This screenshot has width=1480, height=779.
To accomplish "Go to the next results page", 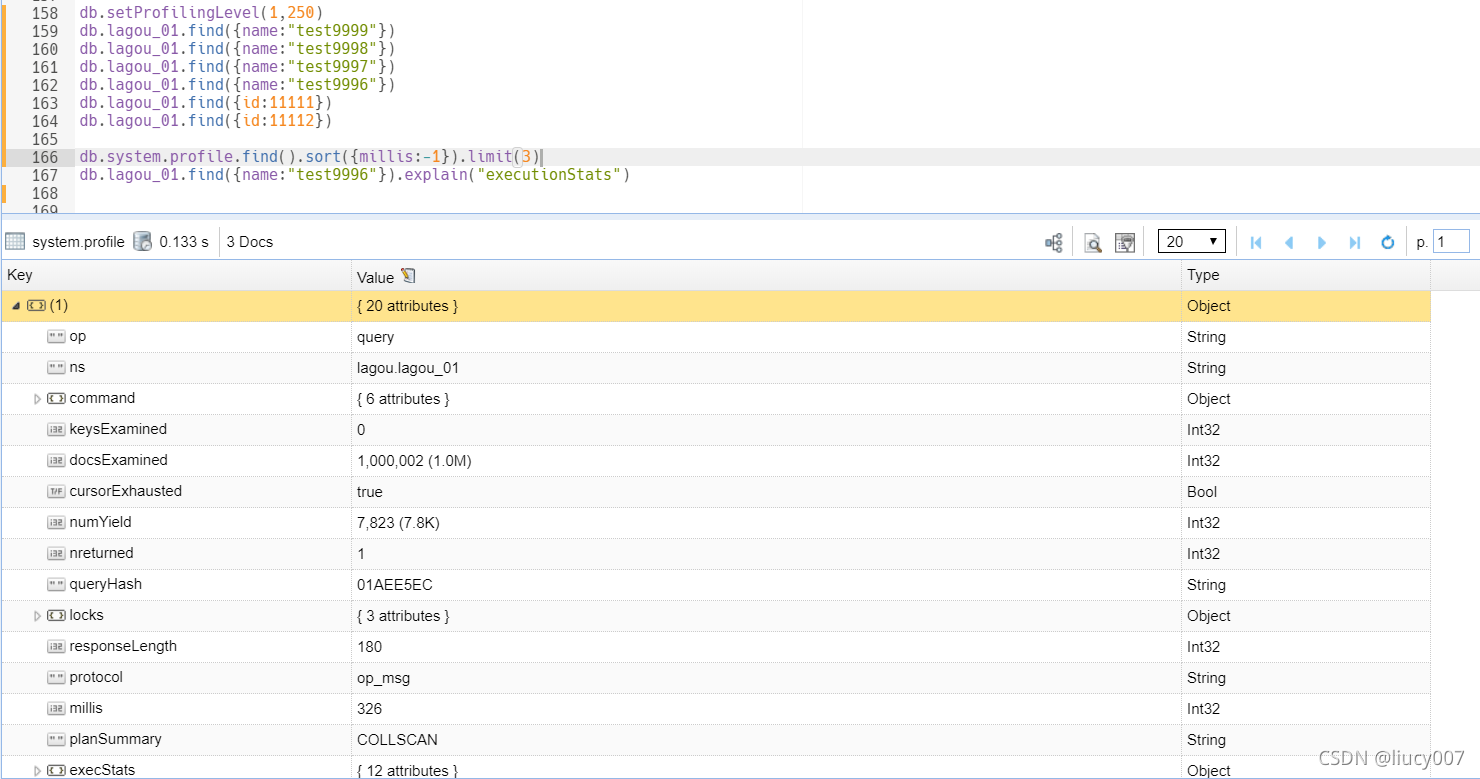I will [x=1322, y=242].
